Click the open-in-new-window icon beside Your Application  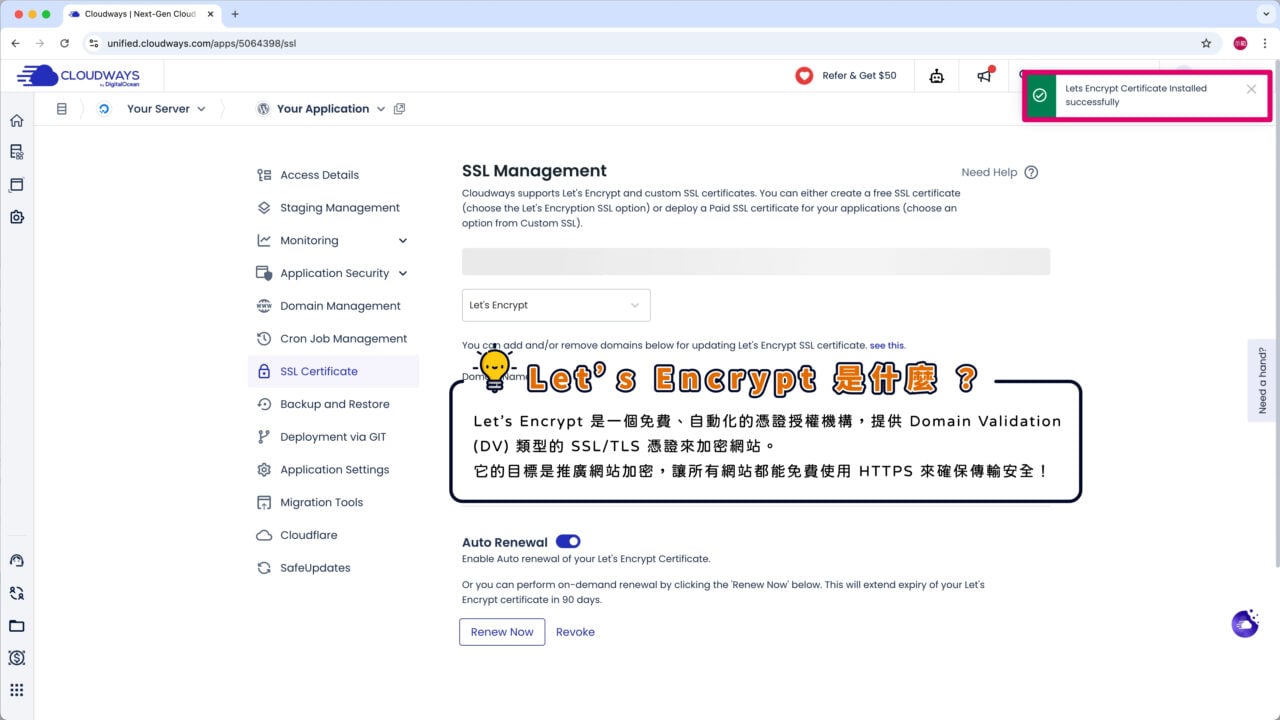tap(400, 109)
